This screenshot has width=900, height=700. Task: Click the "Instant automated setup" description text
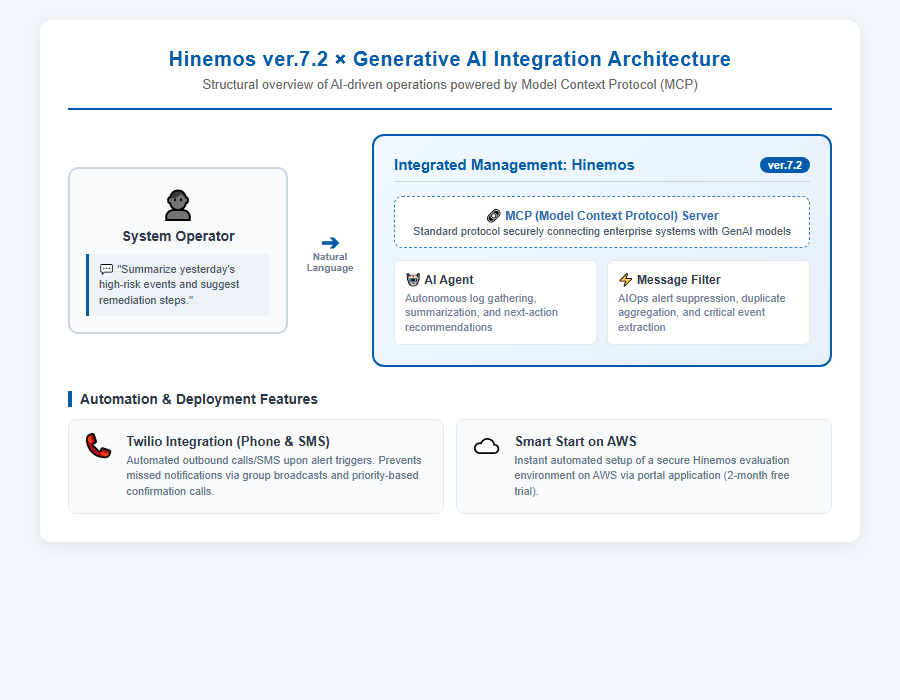coord(652,476)
